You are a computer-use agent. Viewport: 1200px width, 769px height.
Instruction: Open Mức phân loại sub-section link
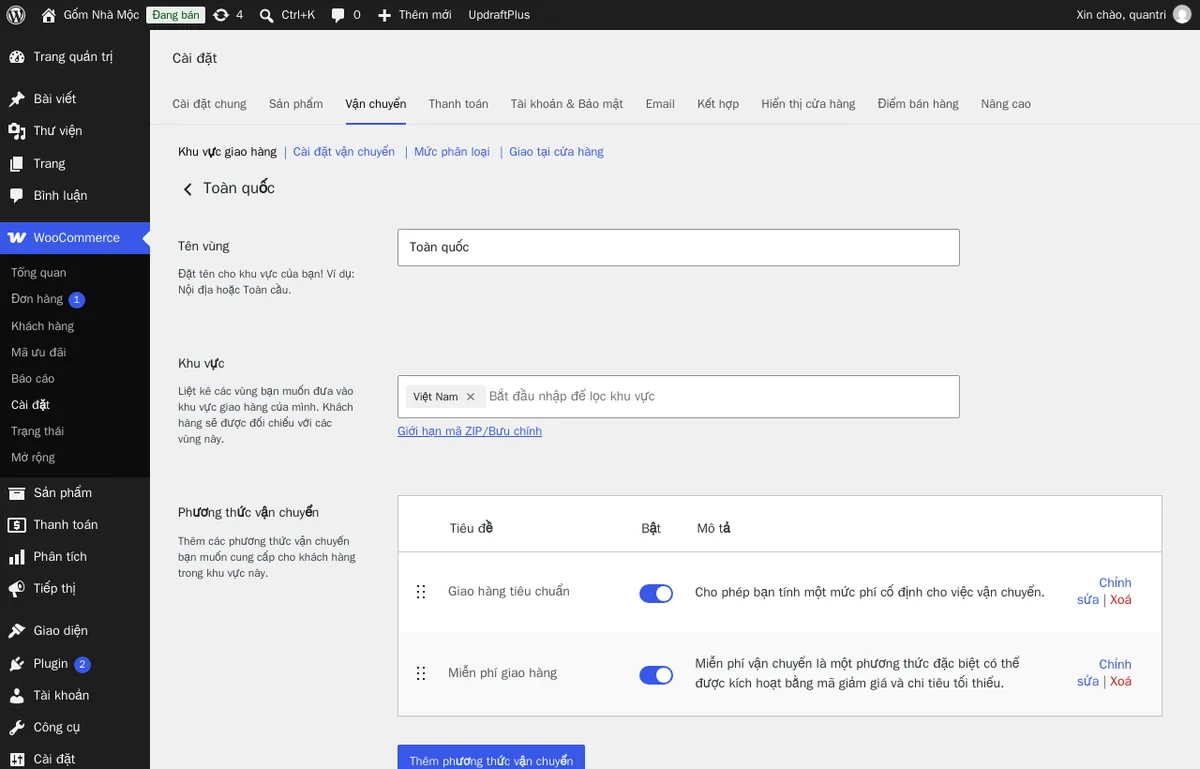452,152
